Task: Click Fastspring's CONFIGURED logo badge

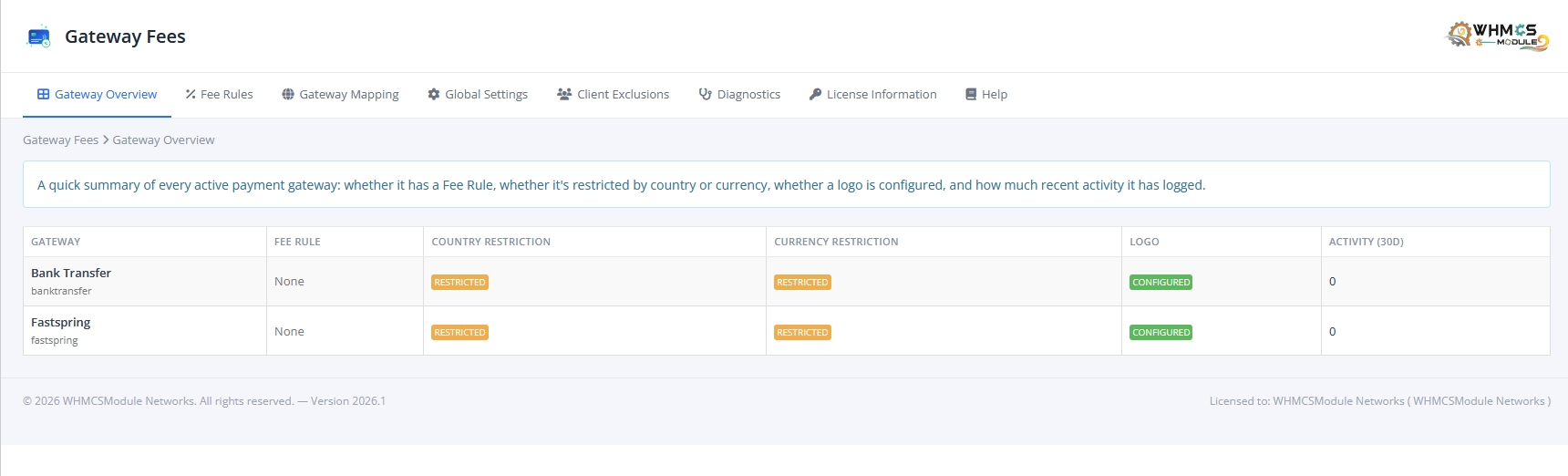Action: 1161,332
